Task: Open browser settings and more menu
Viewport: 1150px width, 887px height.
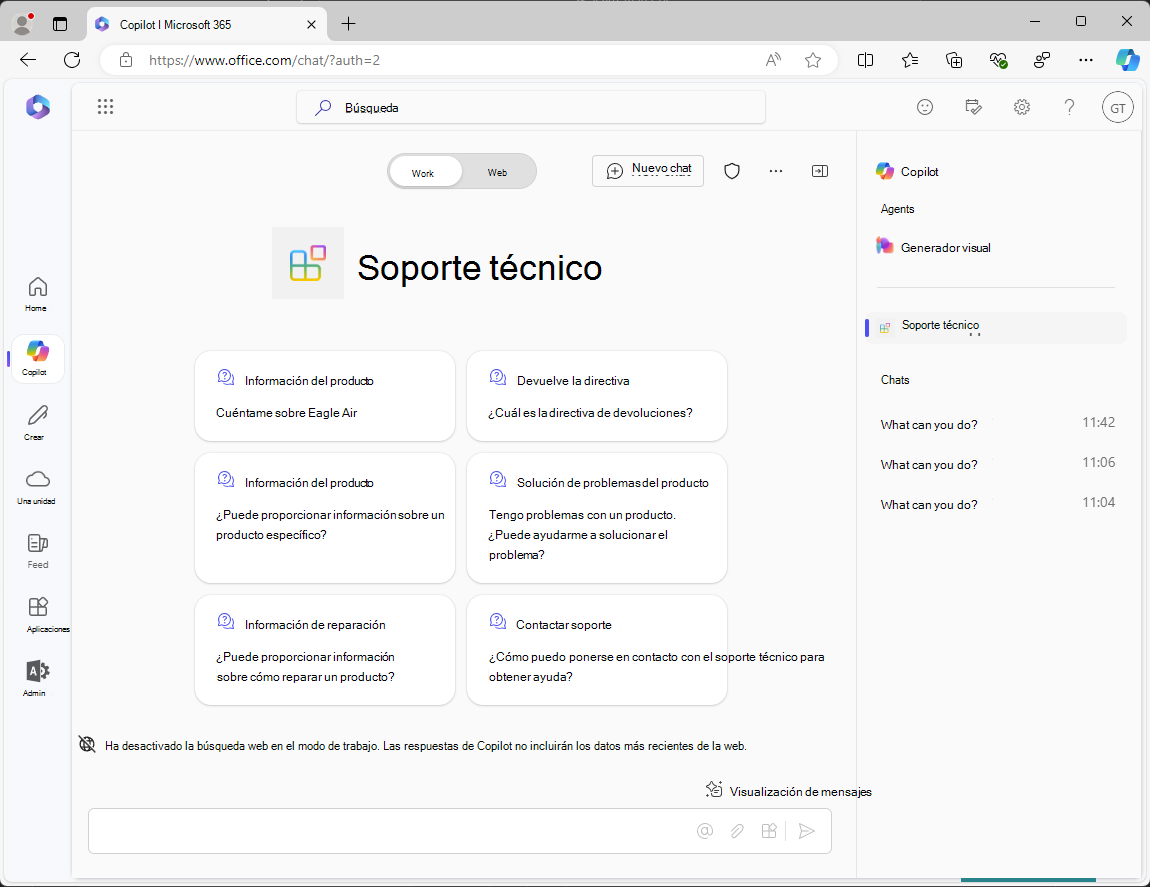Action: tap(1085, 60)
